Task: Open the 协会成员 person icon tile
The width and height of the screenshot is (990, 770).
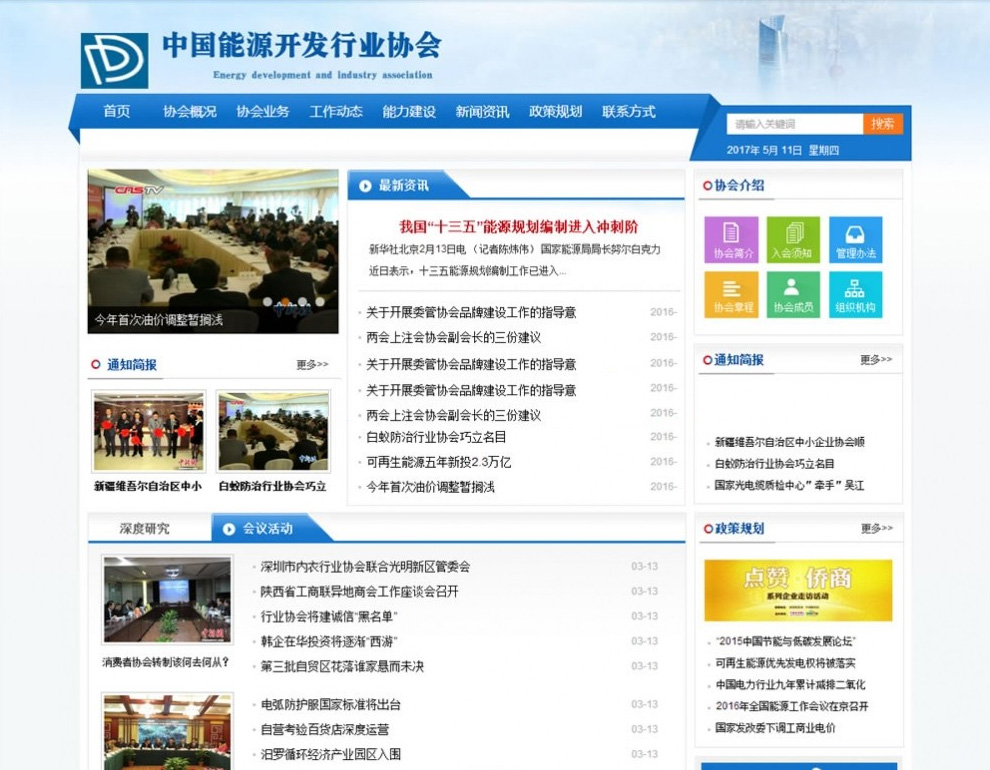Action: click(x=793, y=294)
